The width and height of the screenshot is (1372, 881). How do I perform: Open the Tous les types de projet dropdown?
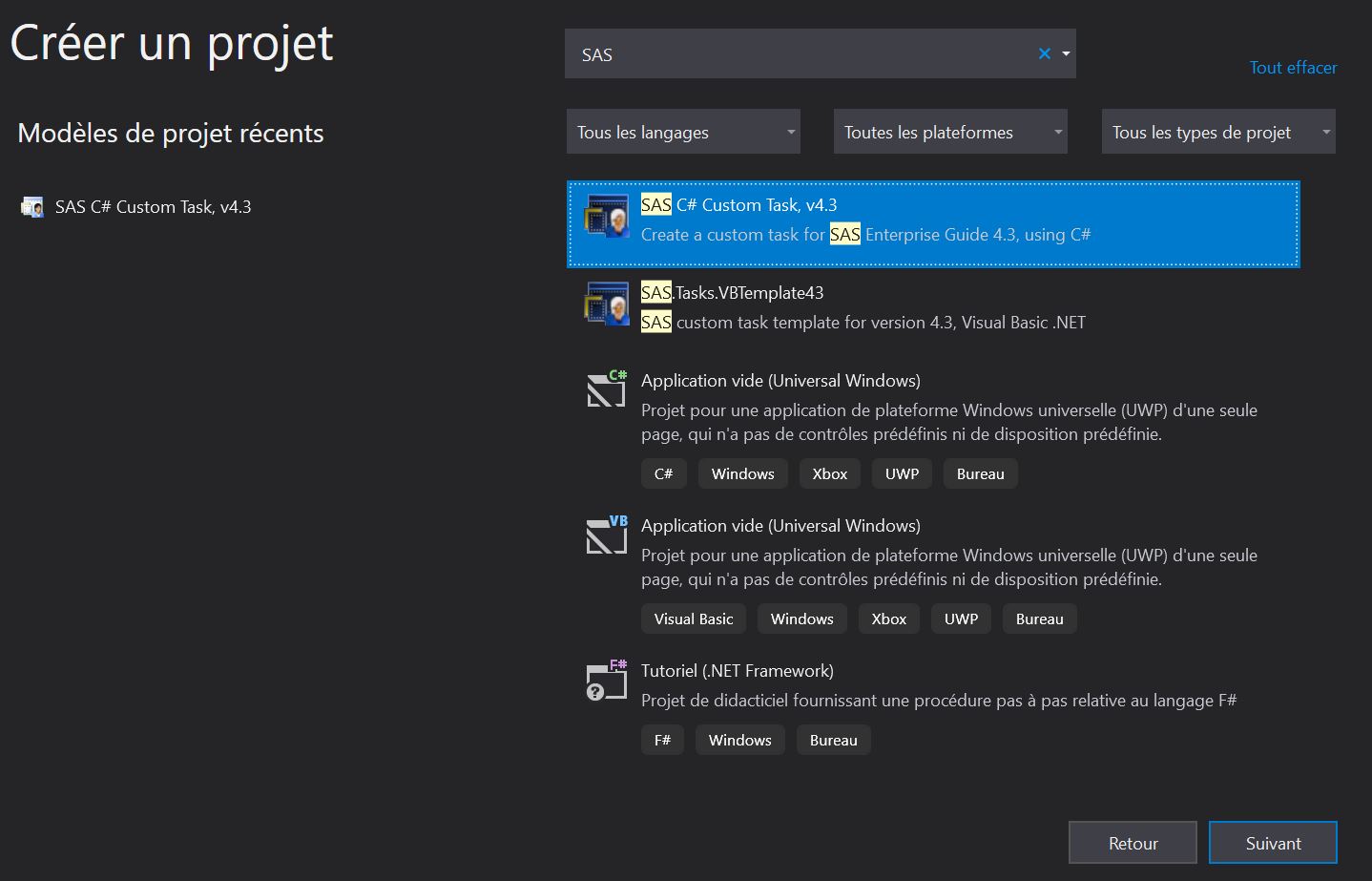tap(1218, 132)
